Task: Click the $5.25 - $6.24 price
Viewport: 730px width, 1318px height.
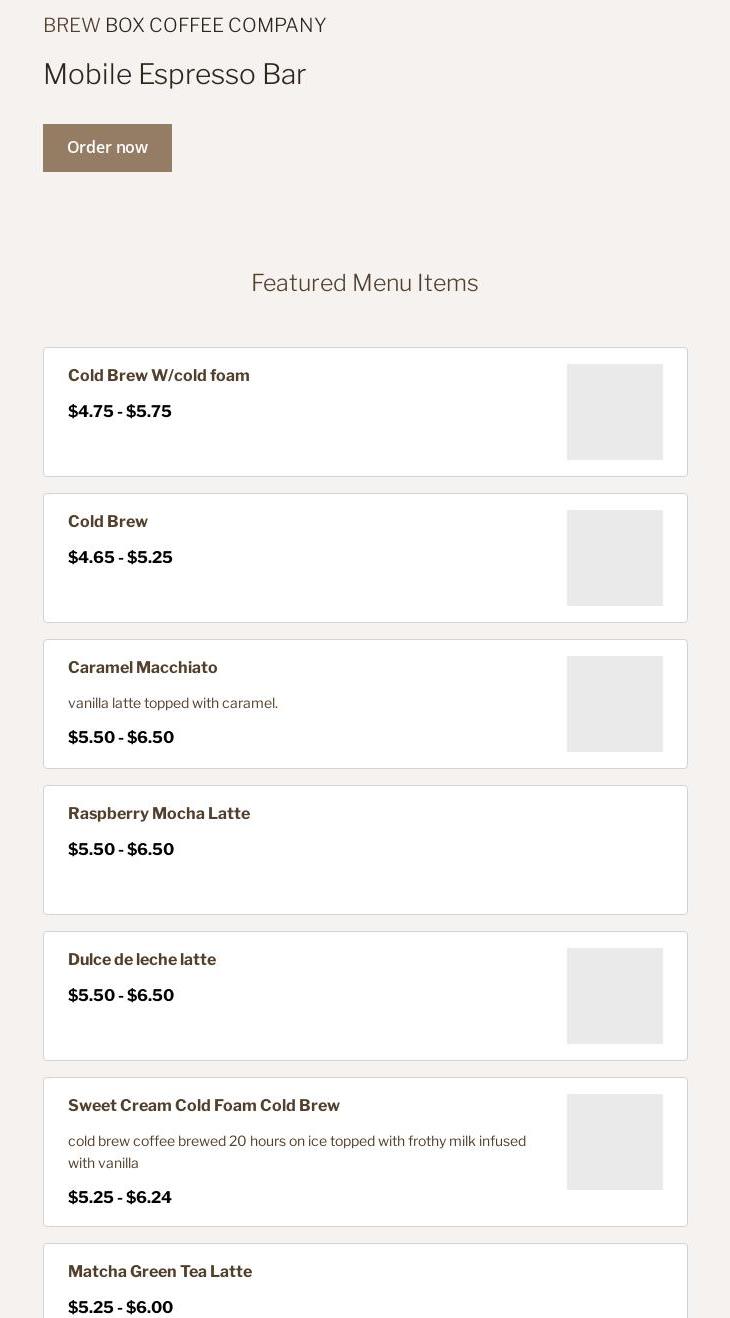Action: [120, 1198]
